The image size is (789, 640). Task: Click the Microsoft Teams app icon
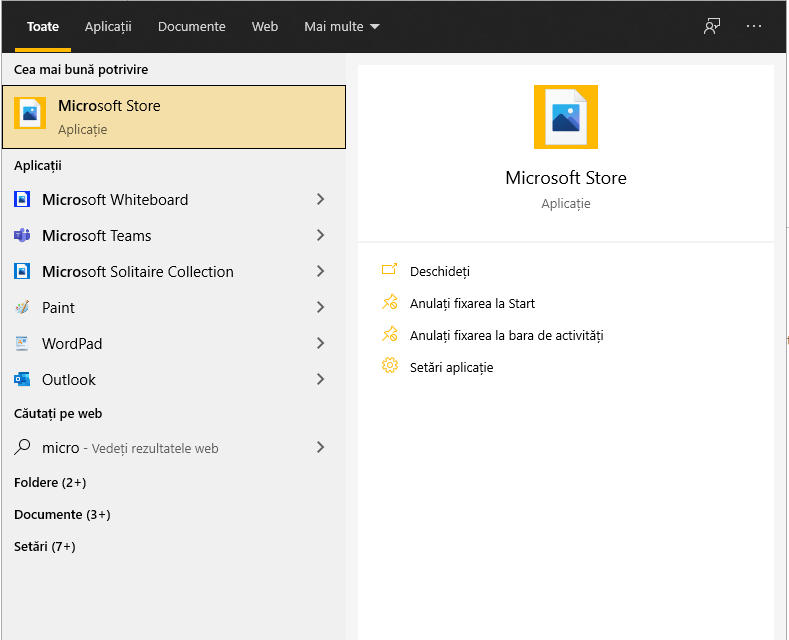coord(22,235)
